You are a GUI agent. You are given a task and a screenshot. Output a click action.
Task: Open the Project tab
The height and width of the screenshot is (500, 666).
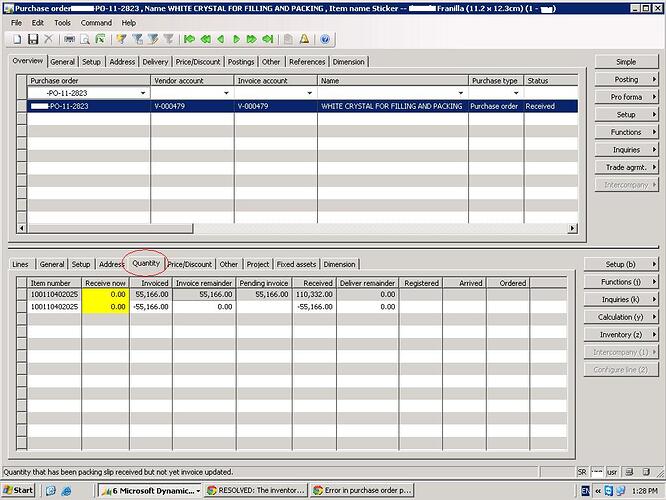click(x=258, y=264)
